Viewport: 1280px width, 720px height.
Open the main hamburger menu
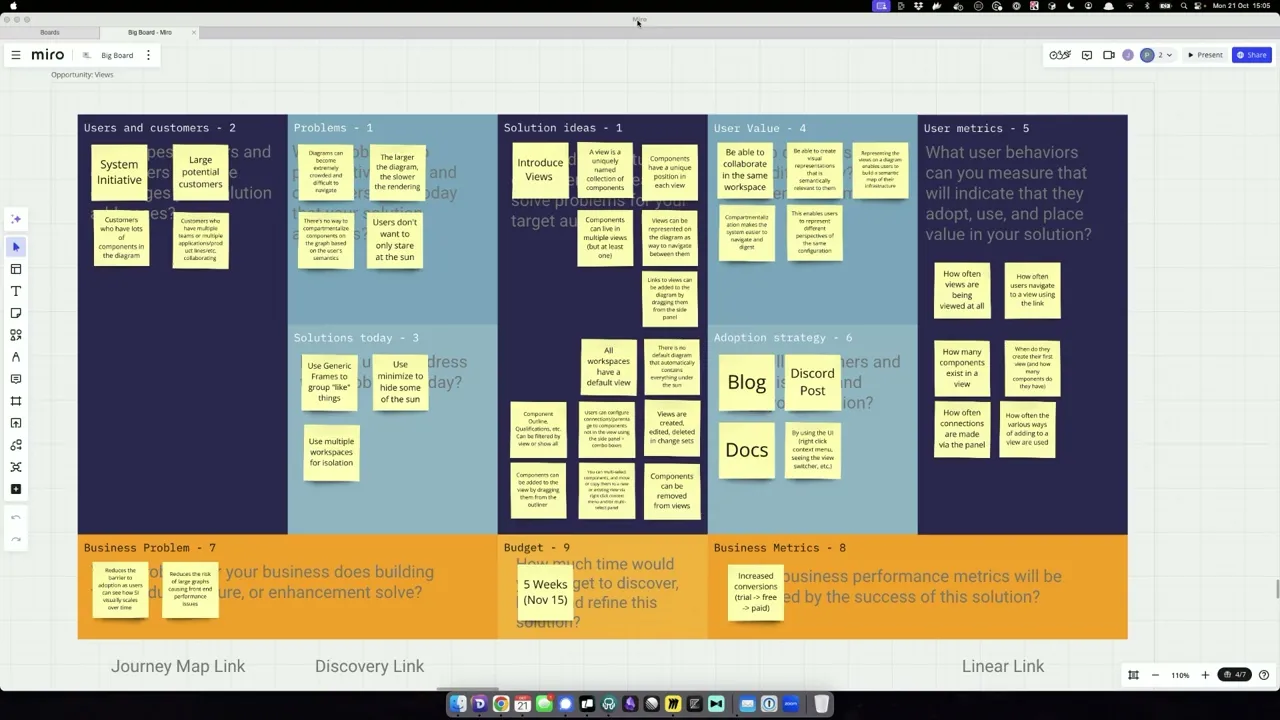tap(16, 55)
